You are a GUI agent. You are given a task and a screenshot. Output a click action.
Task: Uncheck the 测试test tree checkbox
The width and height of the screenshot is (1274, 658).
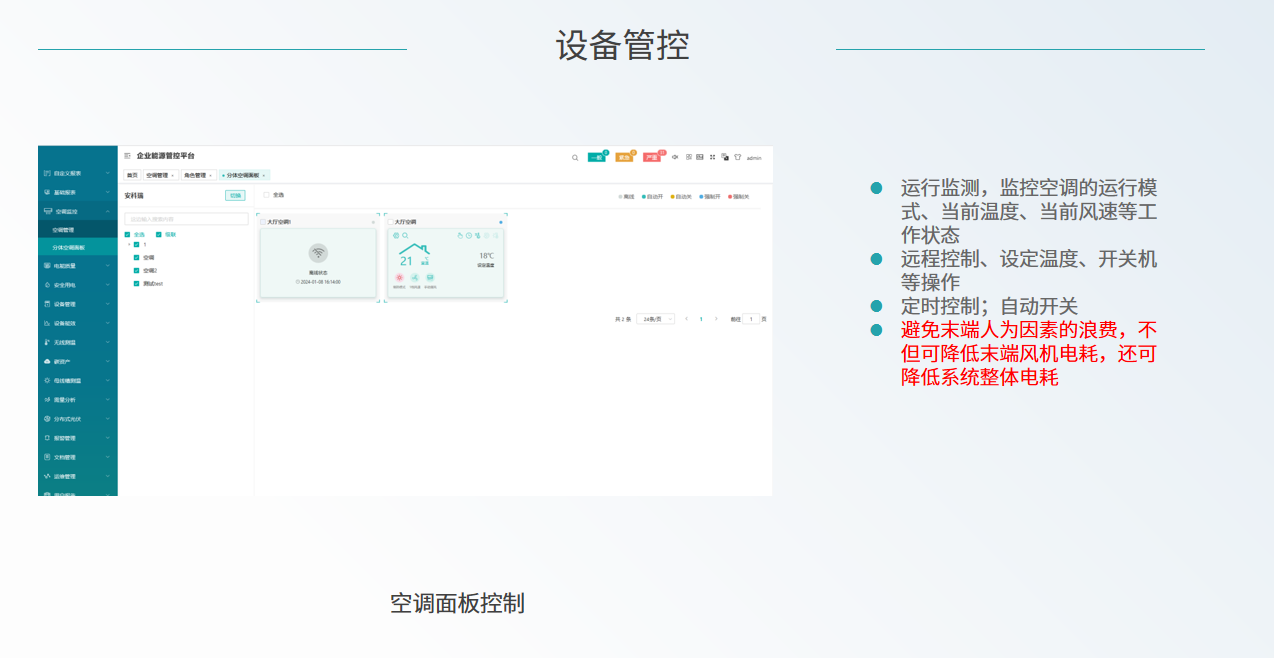point(136,283)
